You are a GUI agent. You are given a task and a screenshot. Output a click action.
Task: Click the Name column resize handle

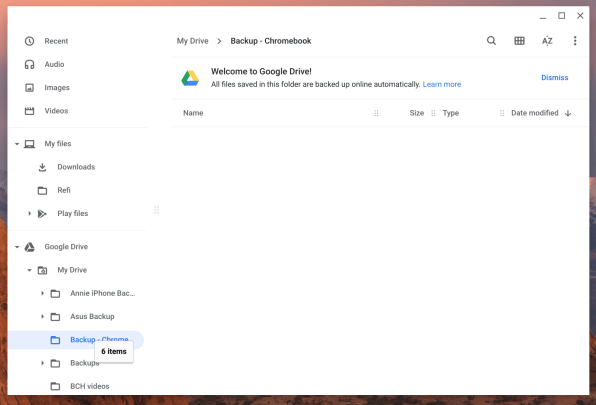click(376, 113)
